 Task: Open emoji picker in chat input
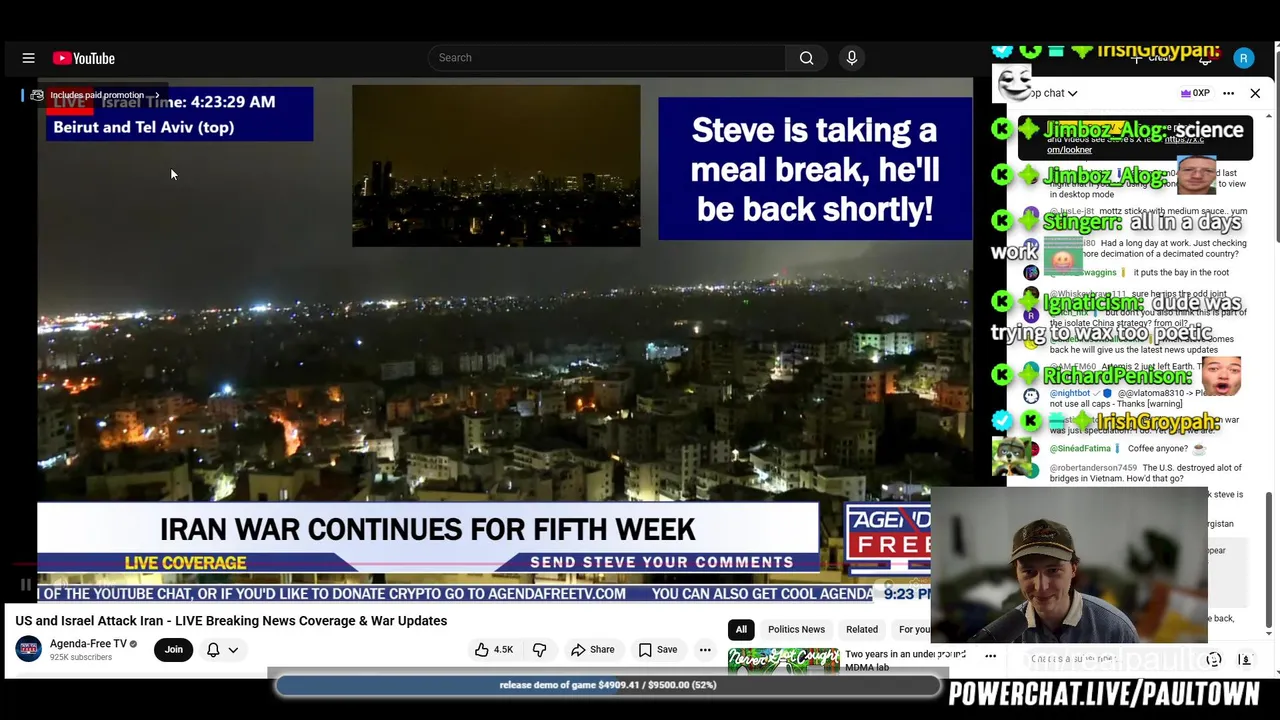pyautogui.click(x=1214, y=660)
